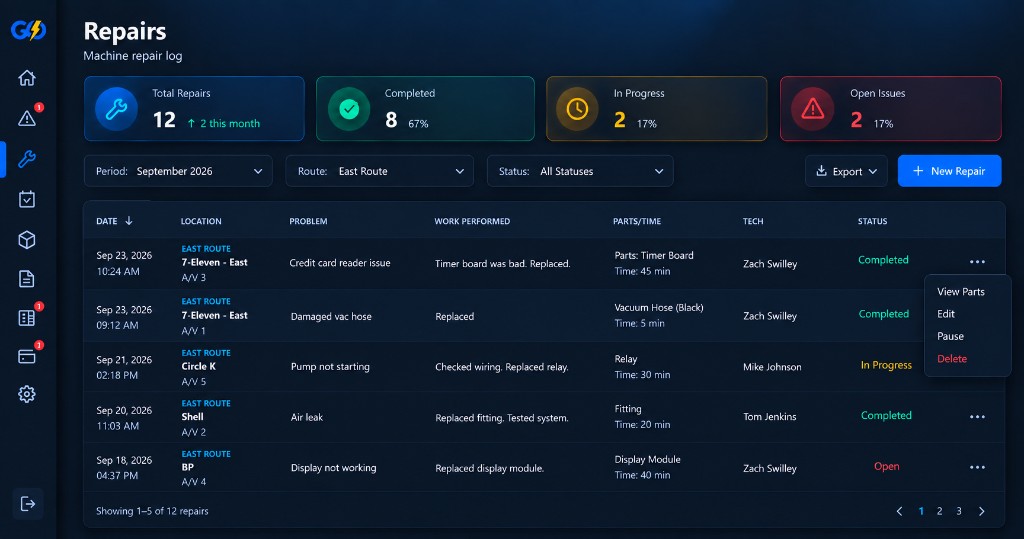Click 'Mike Johnson' tech name
This screenshot has height=539, width=1024.
[772, 367]
